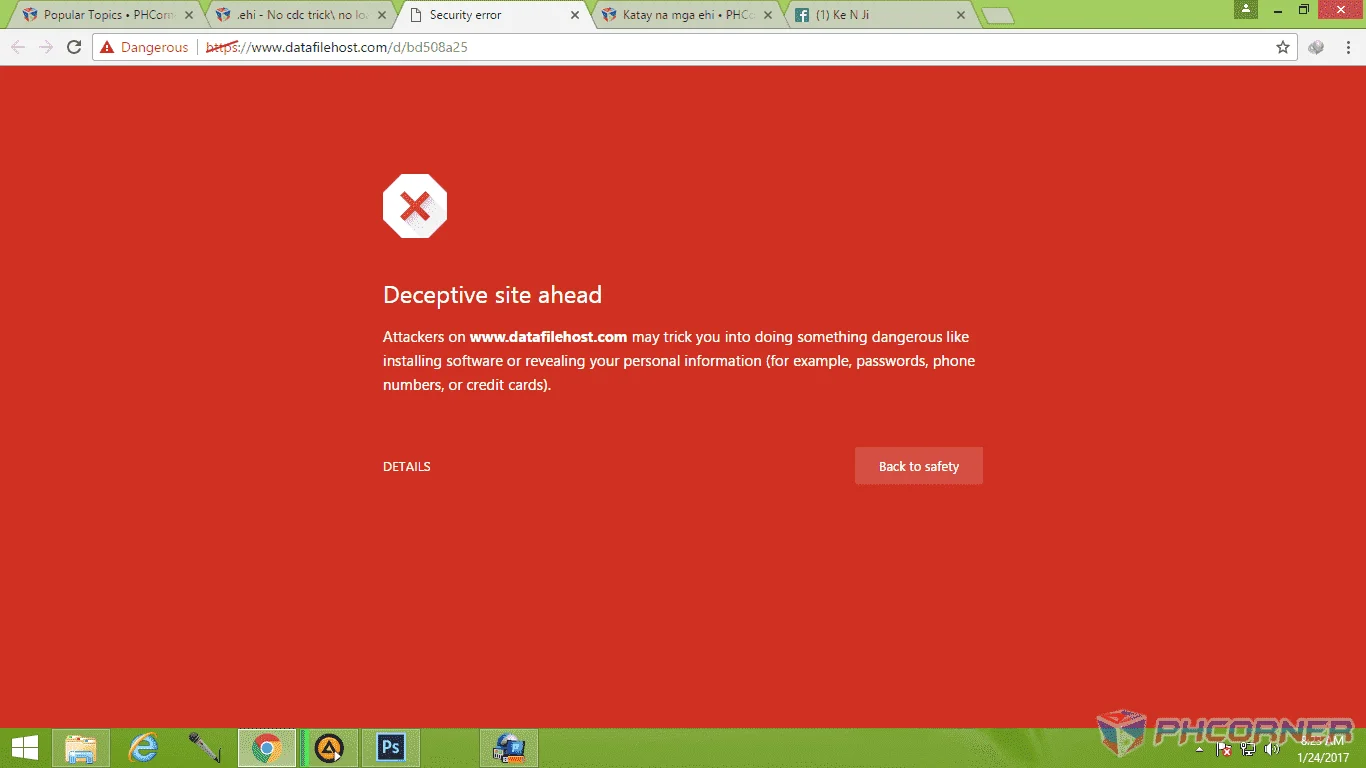This screenshot has height=768, width=1366.
Task: Open the Chrome three-dot menu
Action: 1346,47
